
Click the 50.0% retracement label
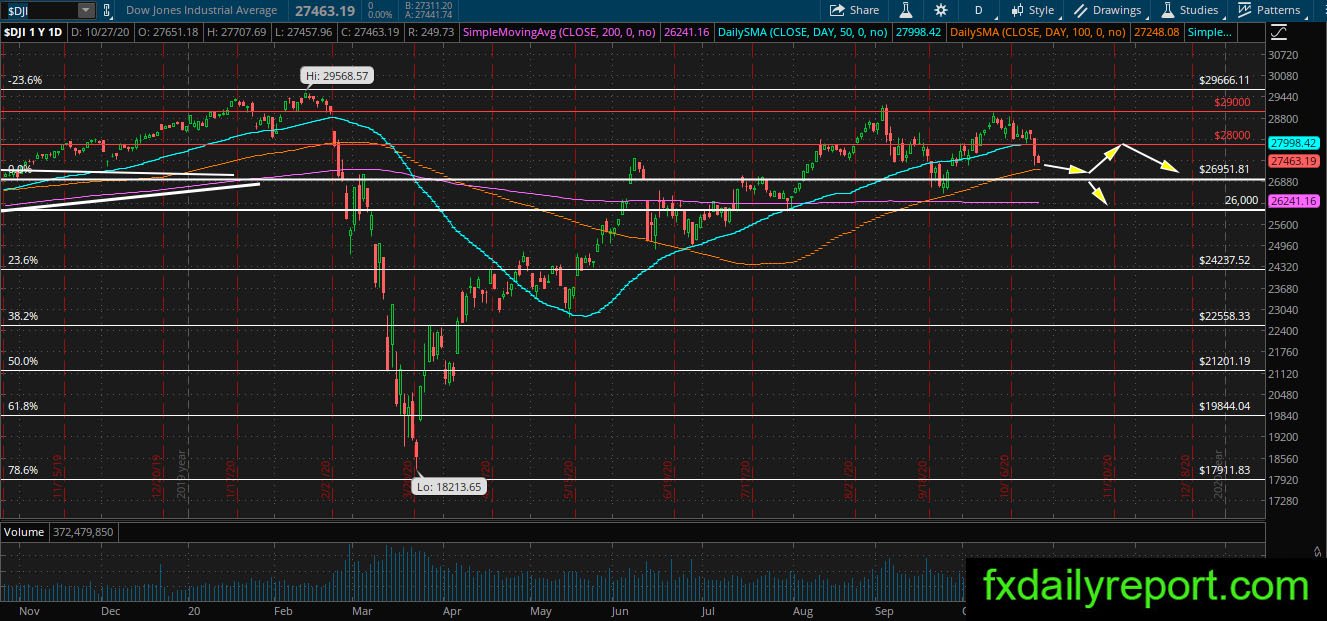[x=23, y=361]
